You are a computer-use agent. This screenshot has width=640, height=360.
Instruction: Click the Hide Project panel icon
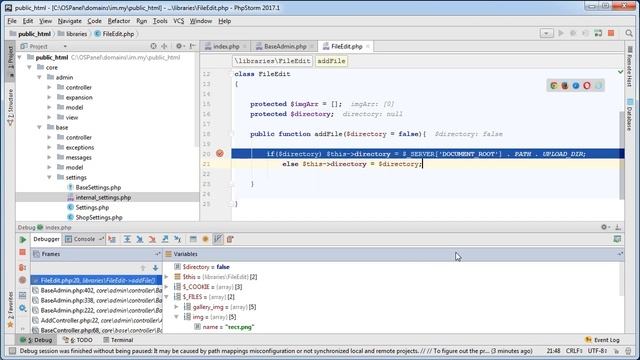tap(193, 47)
